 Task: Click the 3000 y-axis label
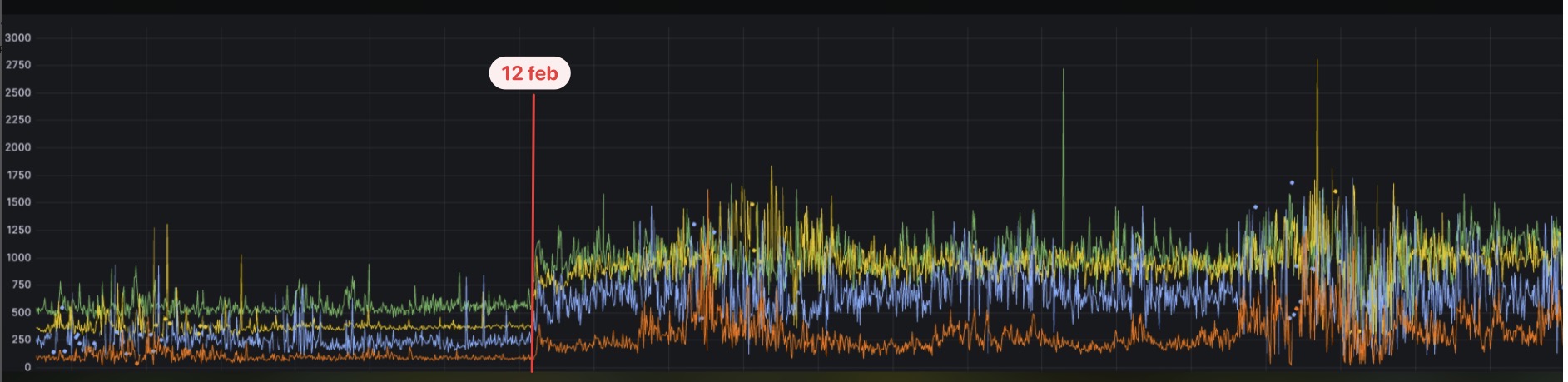[x=17, y=37]
